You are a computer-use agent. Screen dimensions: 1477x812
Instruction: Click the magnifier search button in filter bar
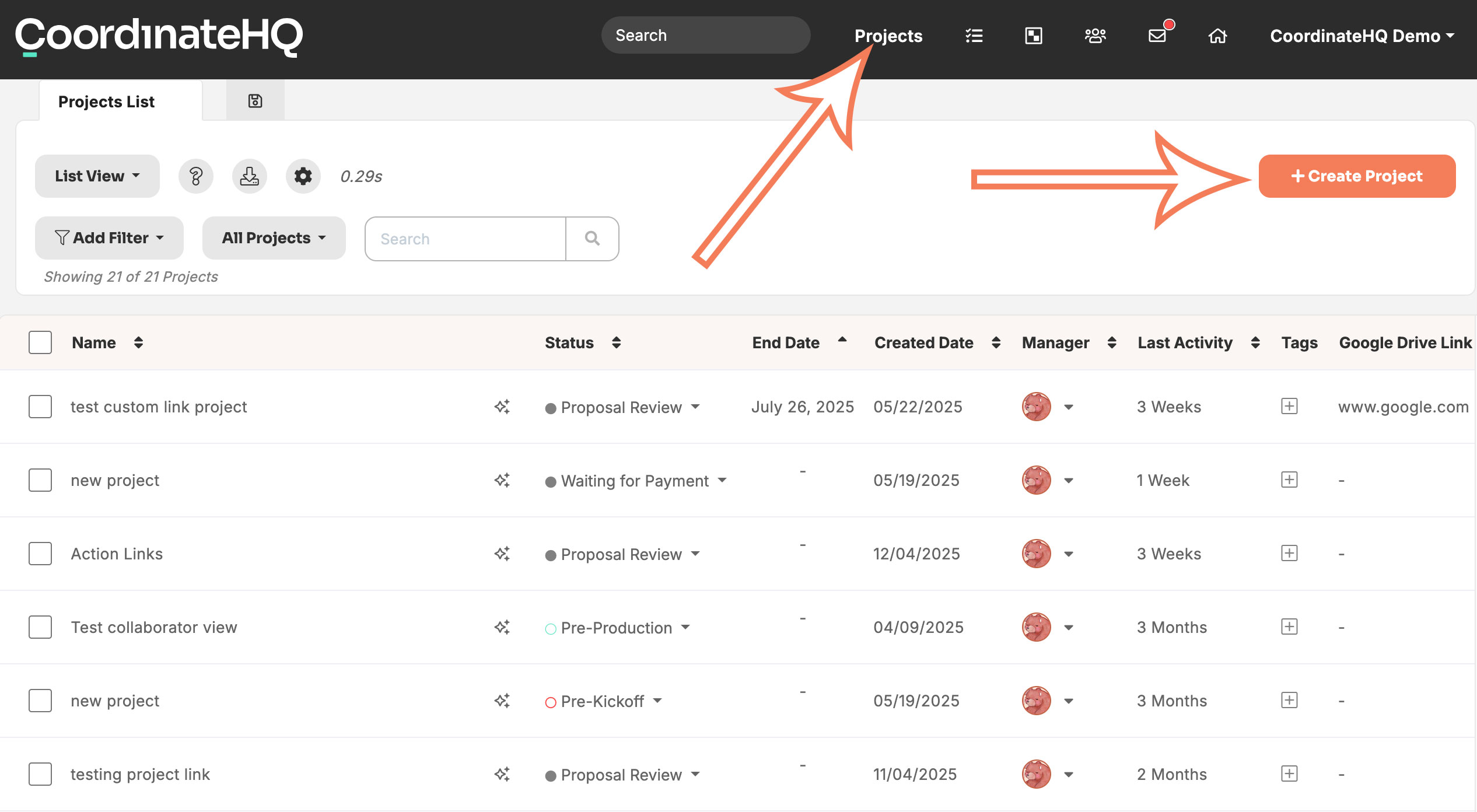coord(592,239)
